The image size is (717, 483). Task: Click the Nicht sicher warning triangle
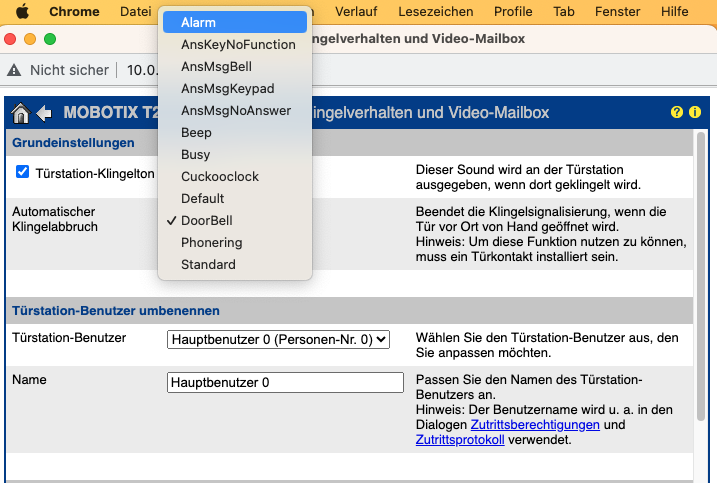[x=14, y=70]
